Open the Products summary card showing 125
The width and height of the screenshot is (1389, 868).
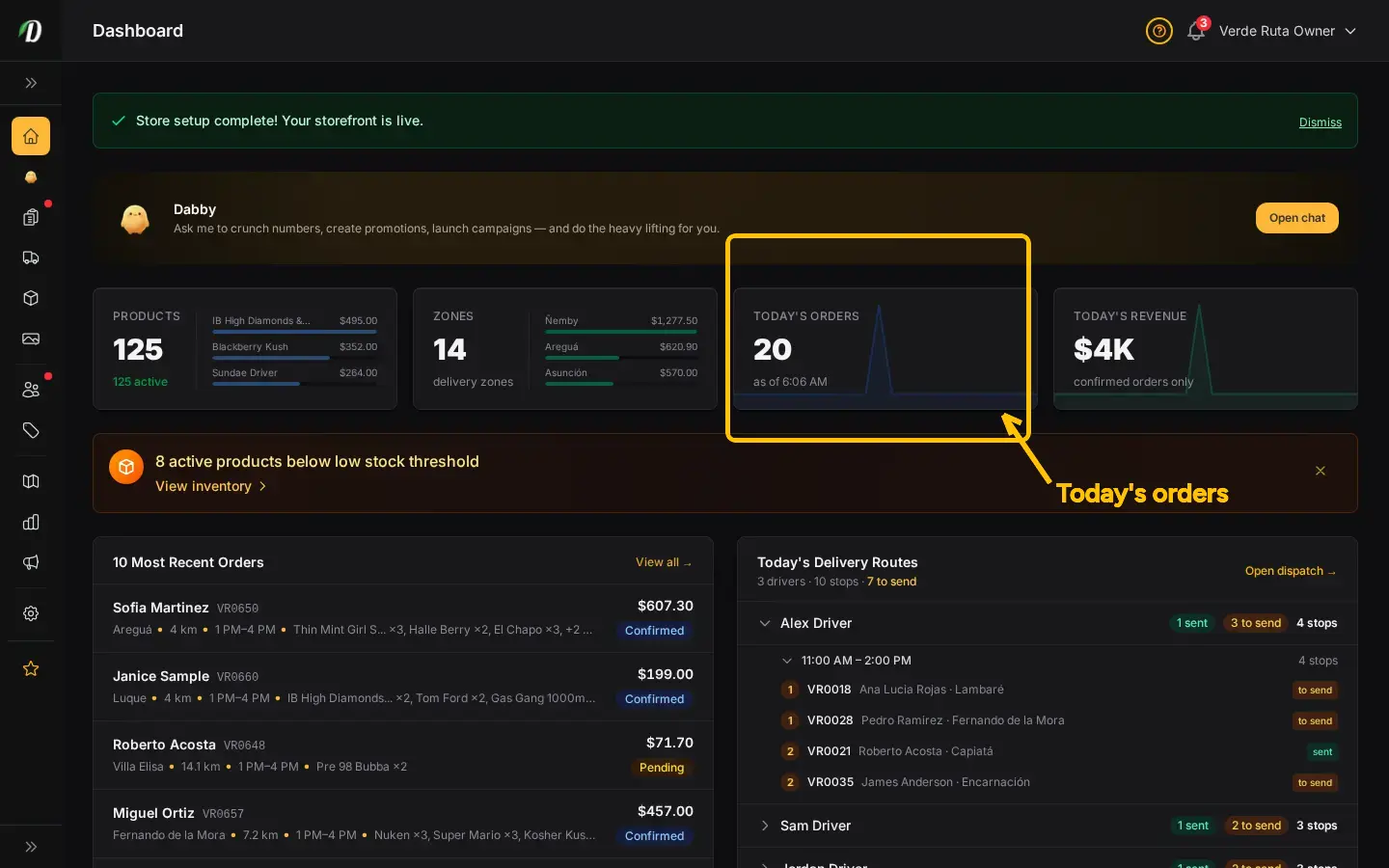click(x=245, y=349)
